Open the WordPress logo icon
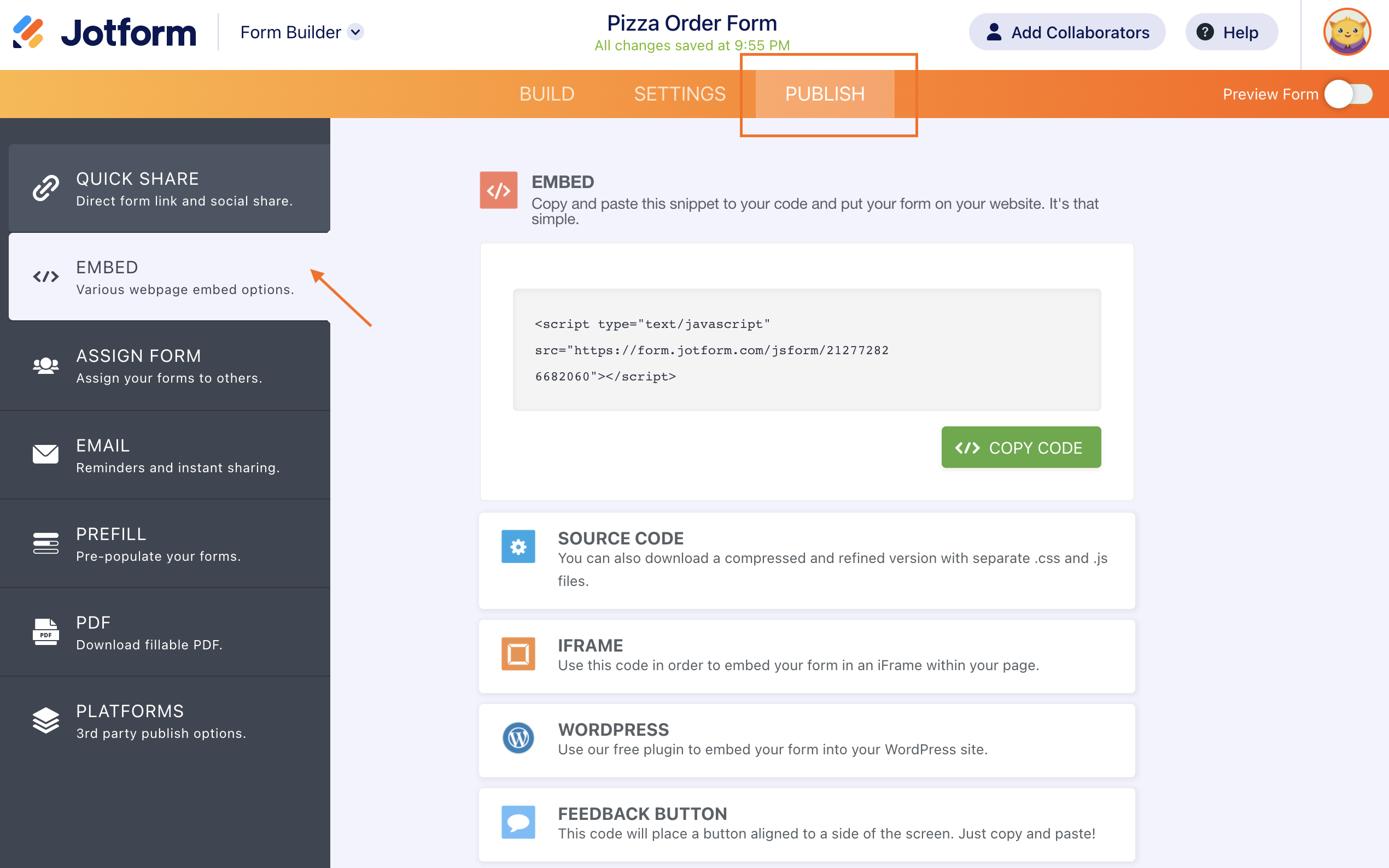Screen dimensions: 1389x868 click(518, 738)
